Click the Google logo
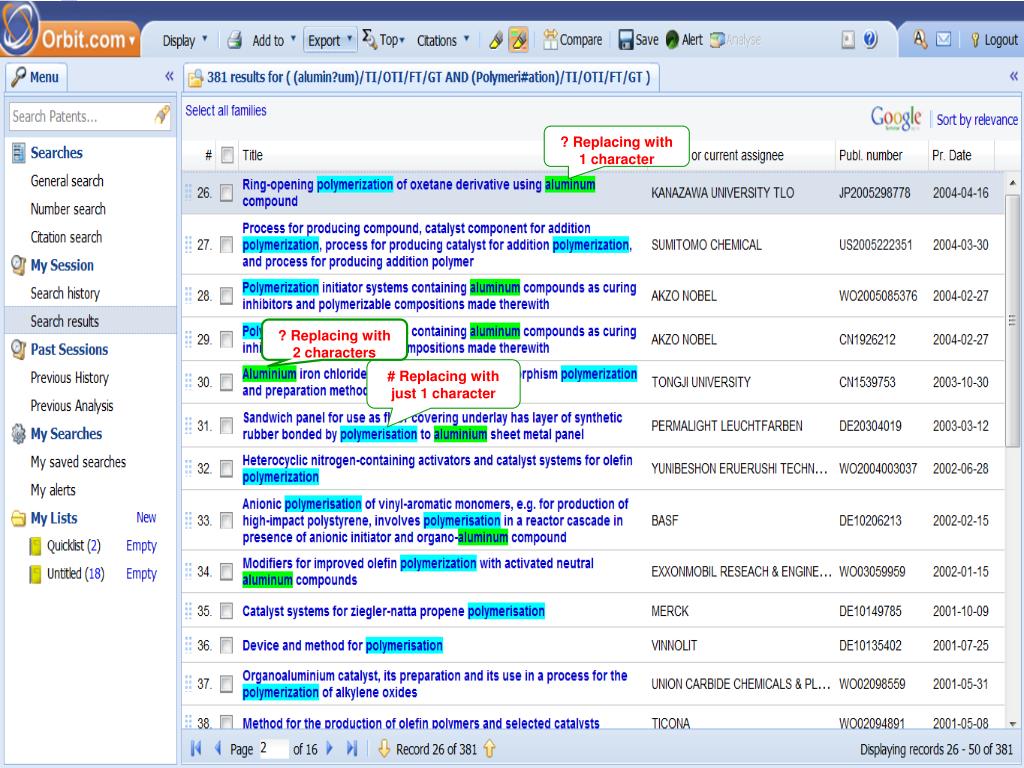 click(895, 119)
